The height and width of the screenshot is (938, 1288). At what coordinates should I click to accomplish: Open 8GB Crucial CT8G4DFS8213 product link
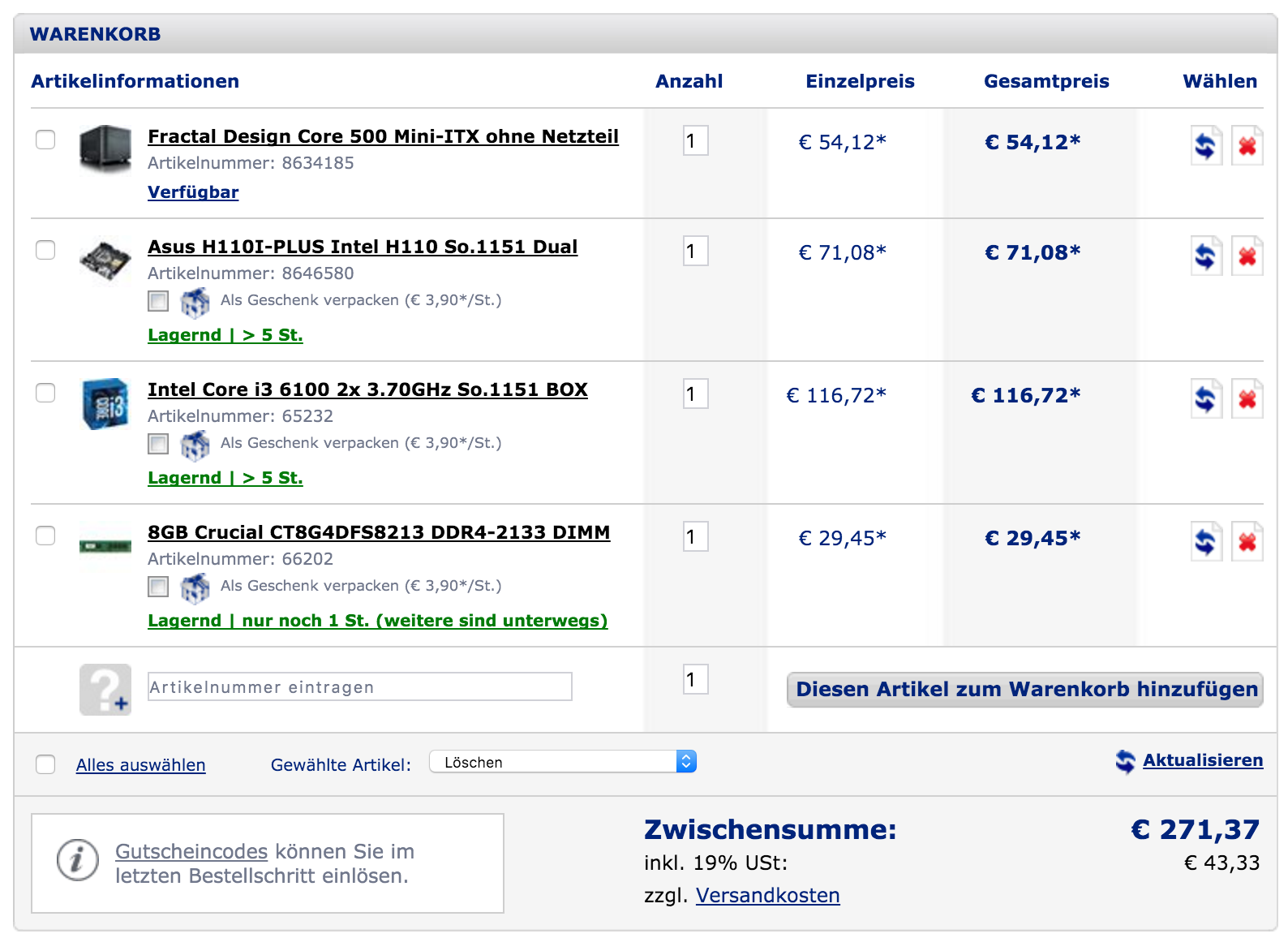point(379,532)
